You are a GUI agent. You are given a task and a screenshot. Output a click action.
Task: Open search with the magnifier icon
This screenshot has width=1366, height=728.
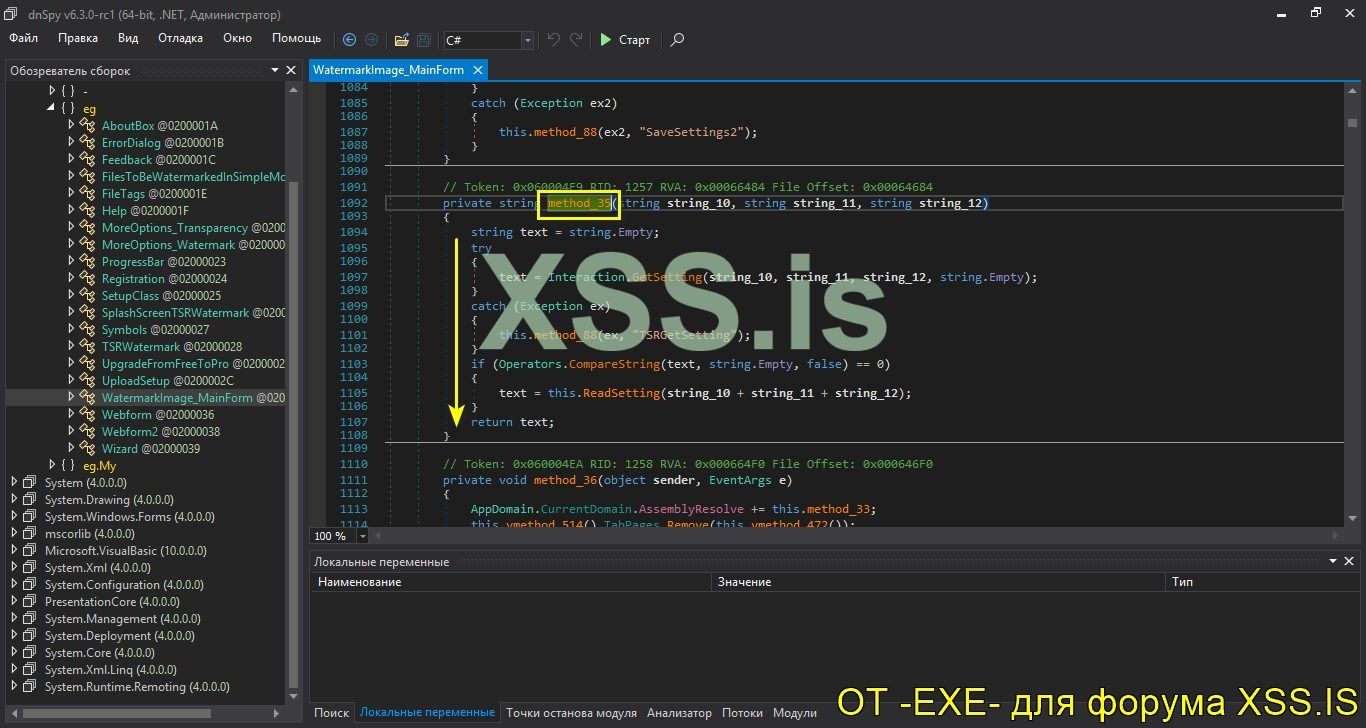click(677, 40)
